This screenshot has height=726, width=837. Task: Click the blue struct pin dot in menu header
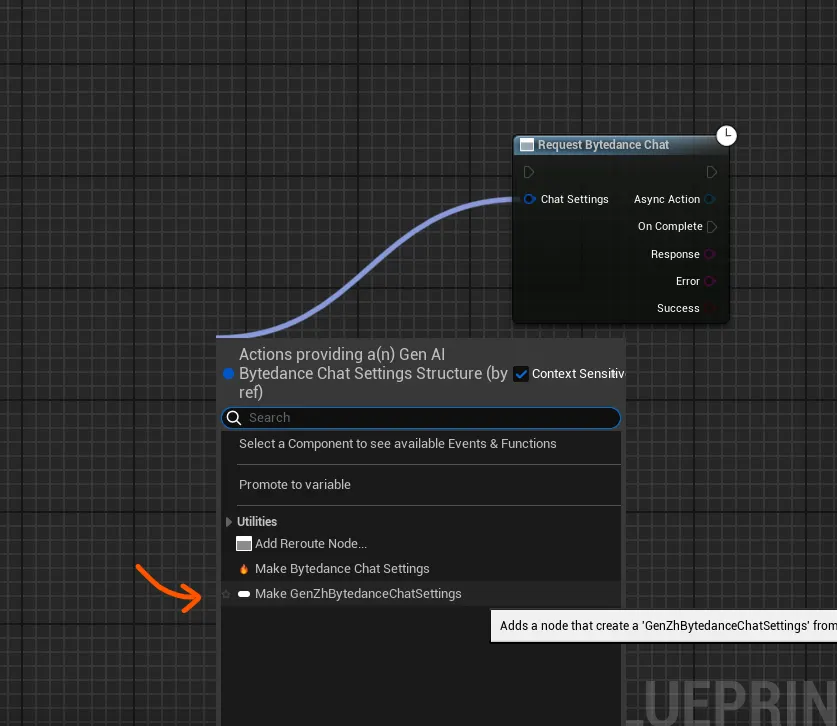(228, 374)
